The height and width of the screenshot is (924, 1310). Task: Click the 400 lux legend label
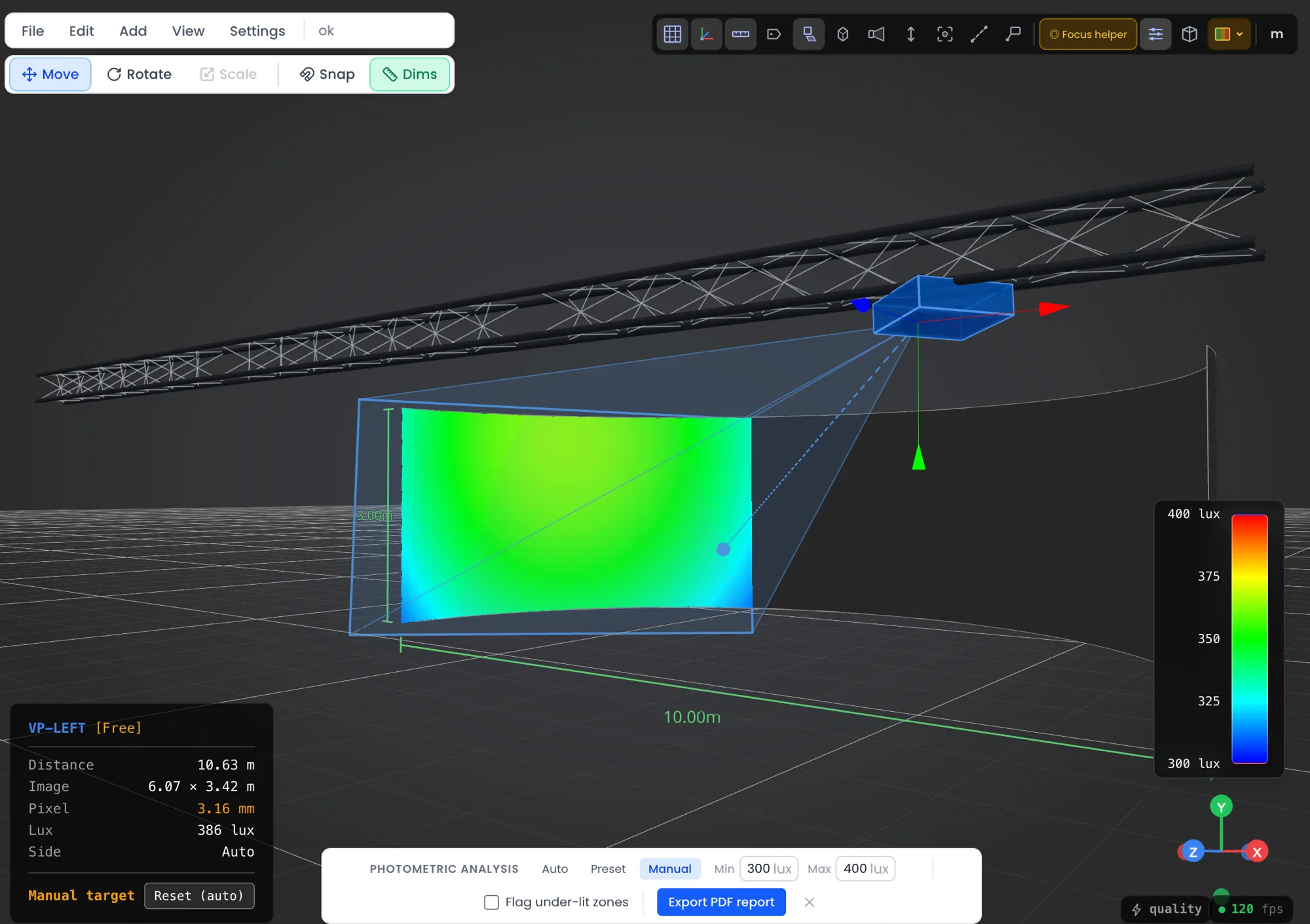tap(1193, 514)
